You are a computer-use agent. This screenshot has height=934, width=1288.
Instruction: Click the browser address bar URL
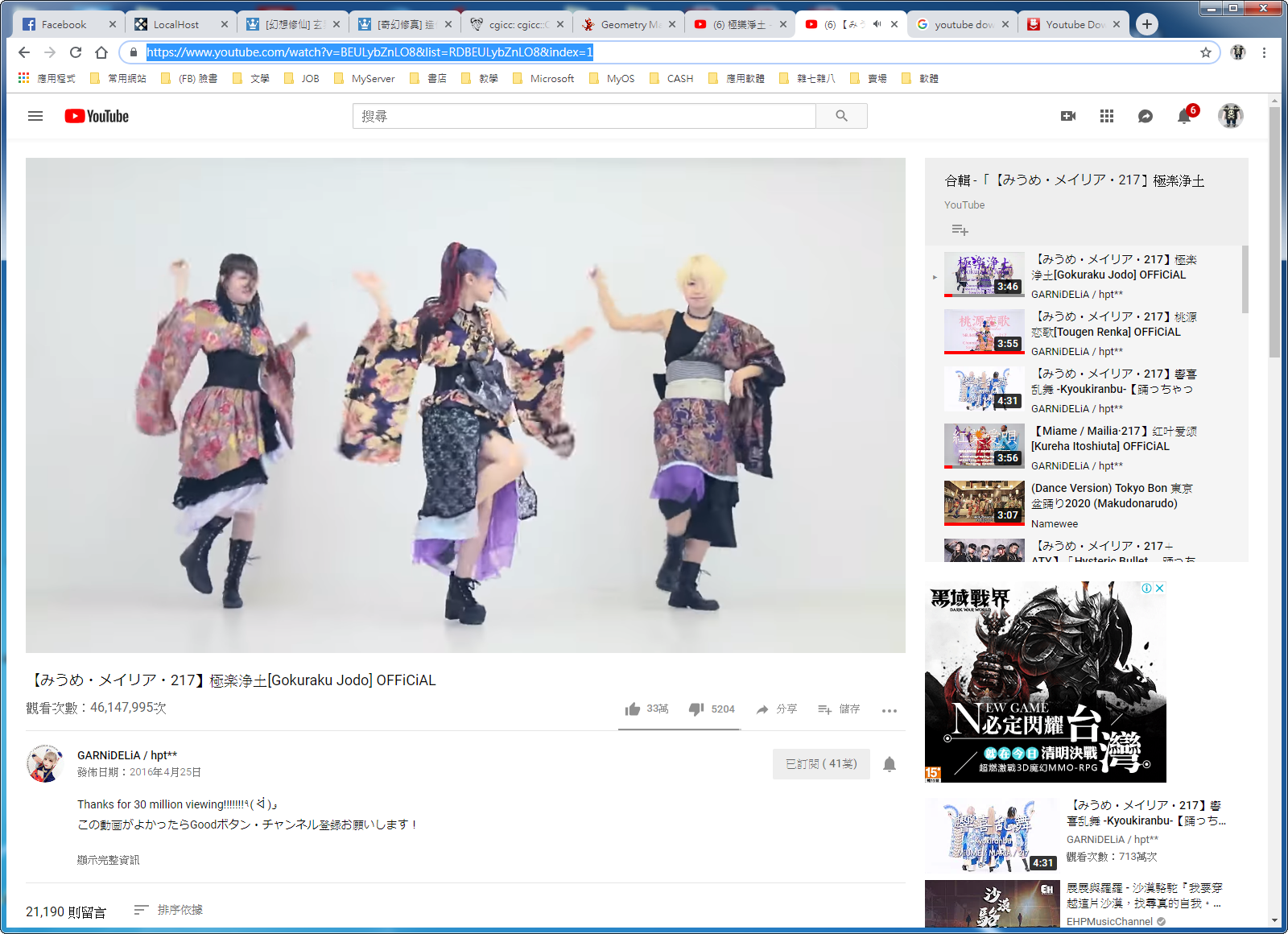click(369, 52)
